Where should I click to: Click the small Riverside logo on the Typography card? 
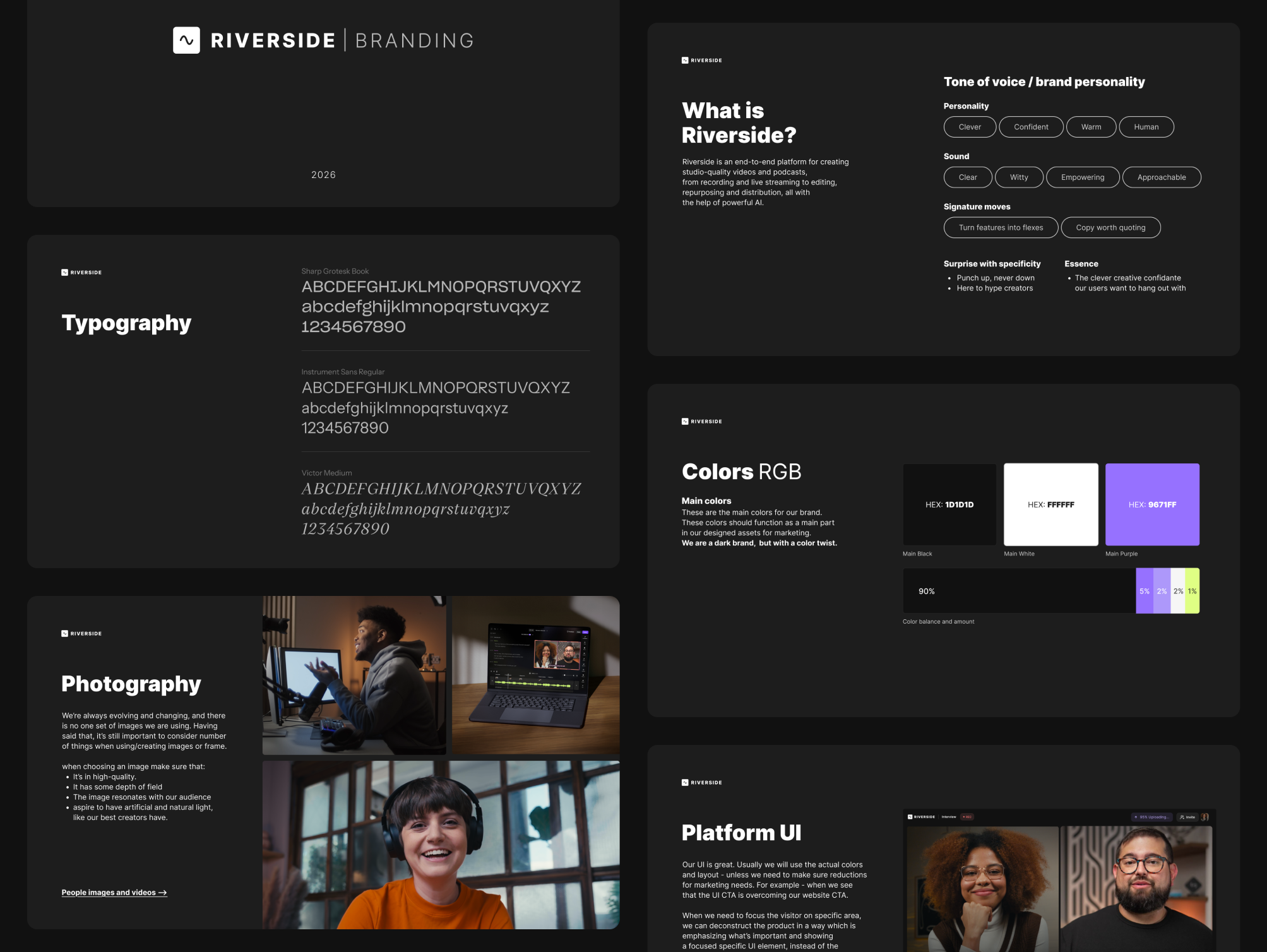(81, 273)
